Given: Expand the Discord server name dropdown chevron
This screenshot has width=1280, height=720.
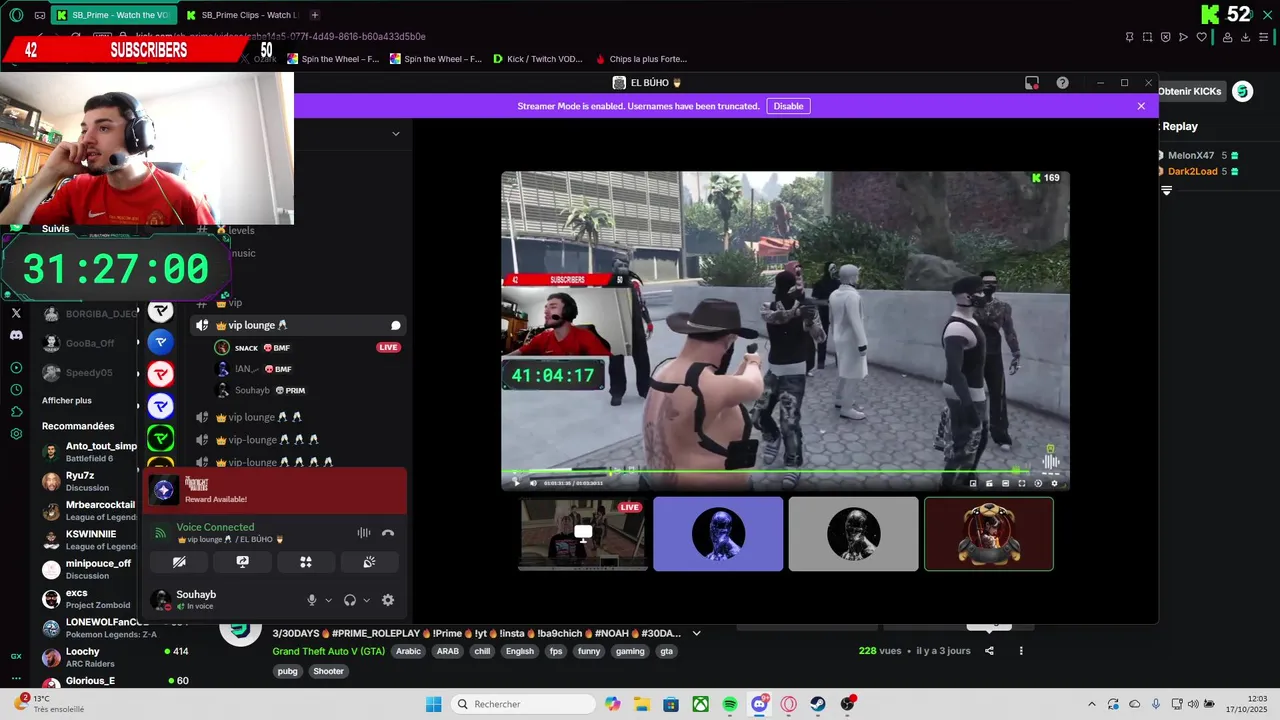Looking at the screenshot, I should 396,133.
